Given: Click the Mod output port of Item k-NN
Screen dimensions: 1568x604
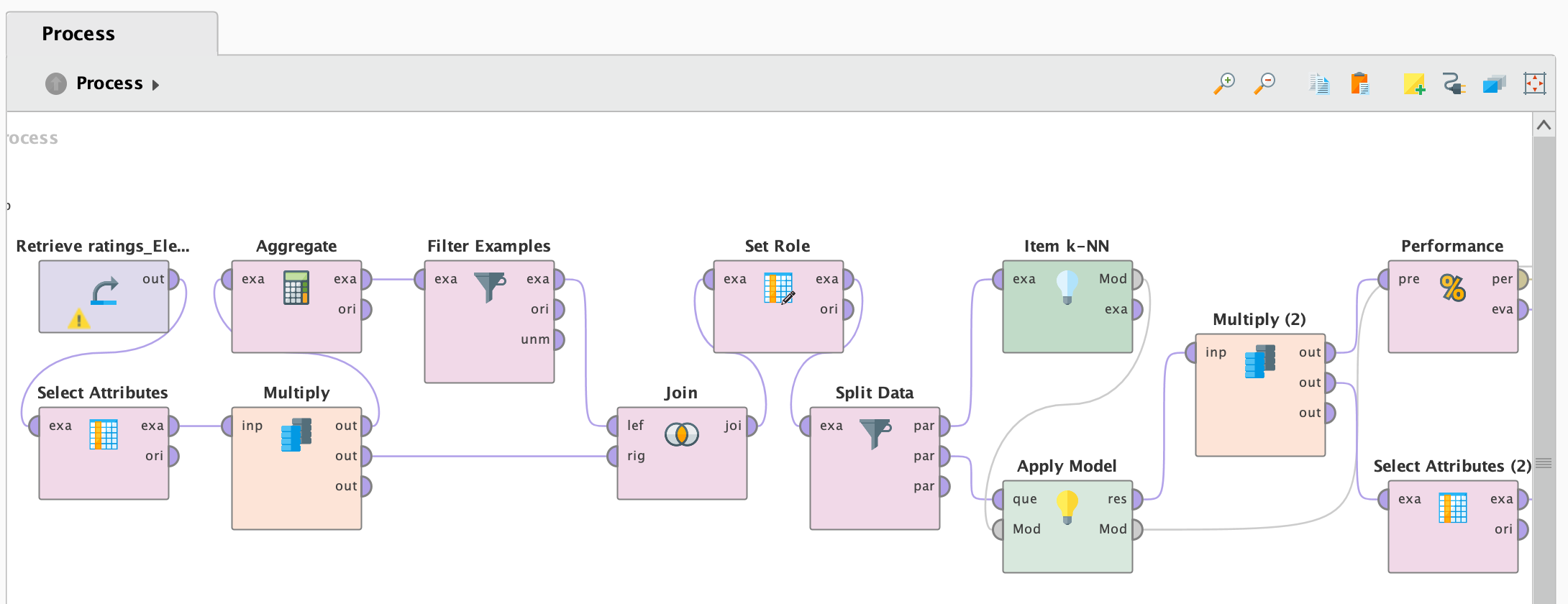Looking at the screenshot, I should 1137,279.
